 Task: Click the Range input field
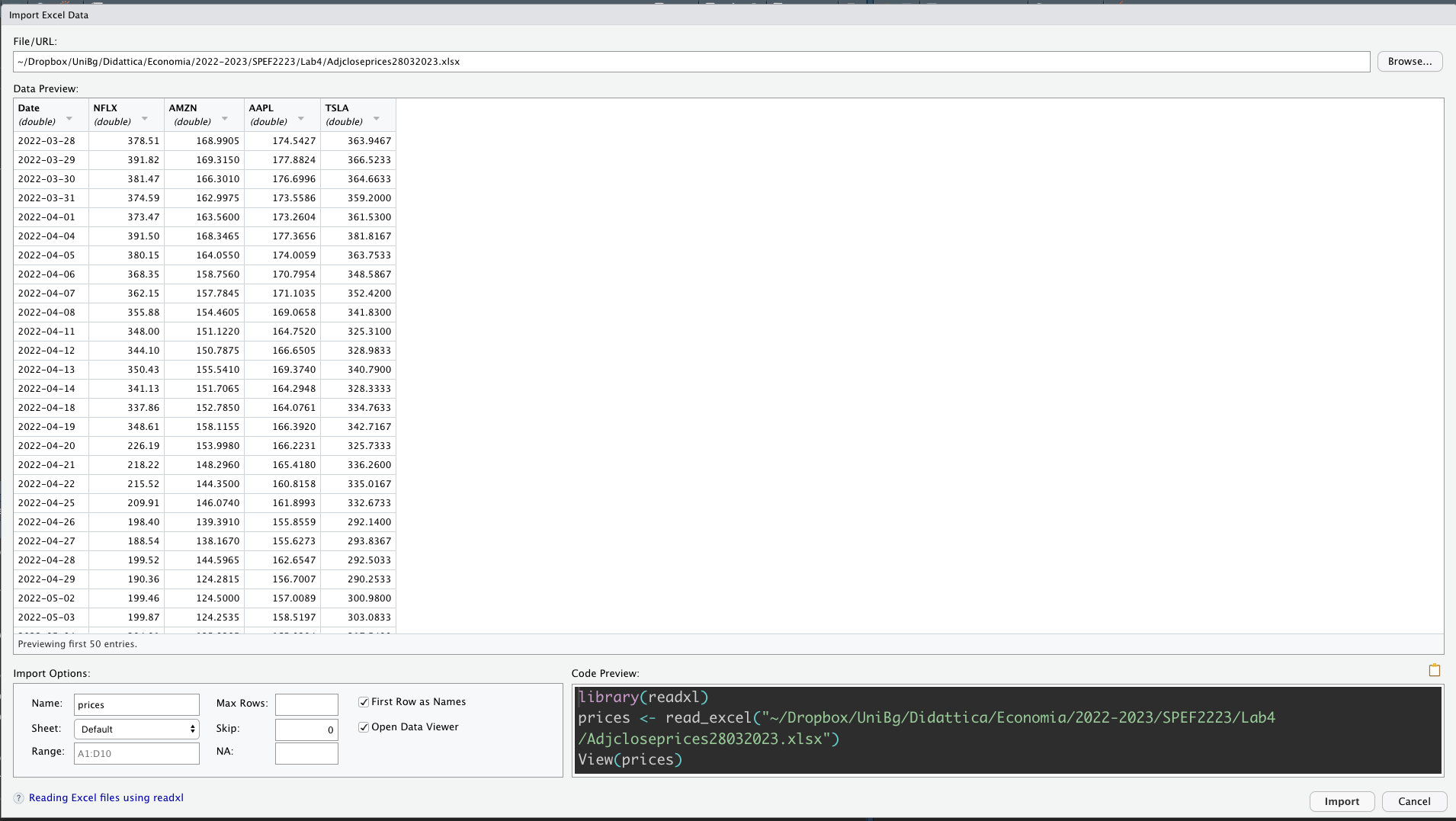pyautogui.click(x=136, y=754)
